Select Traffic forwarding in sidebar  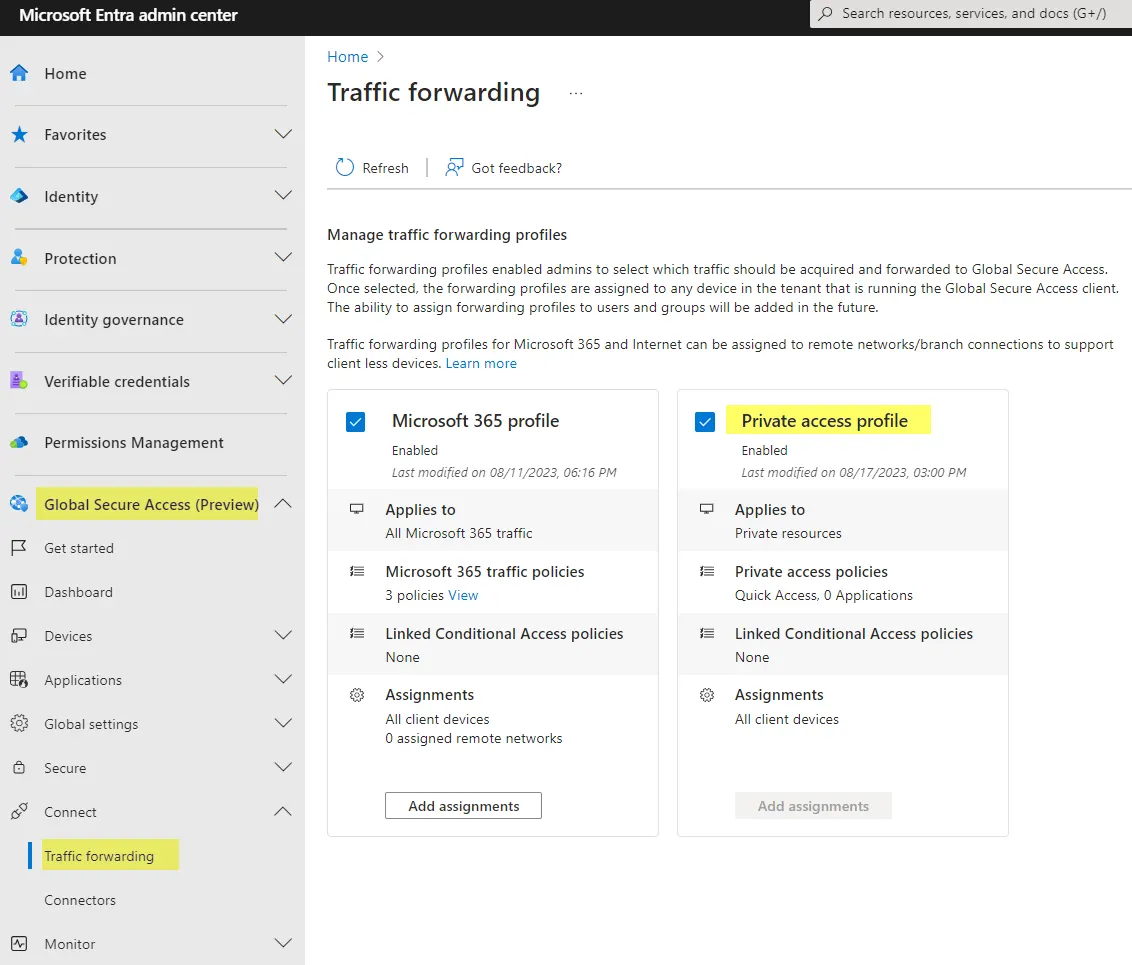click(x=99, y=856)
